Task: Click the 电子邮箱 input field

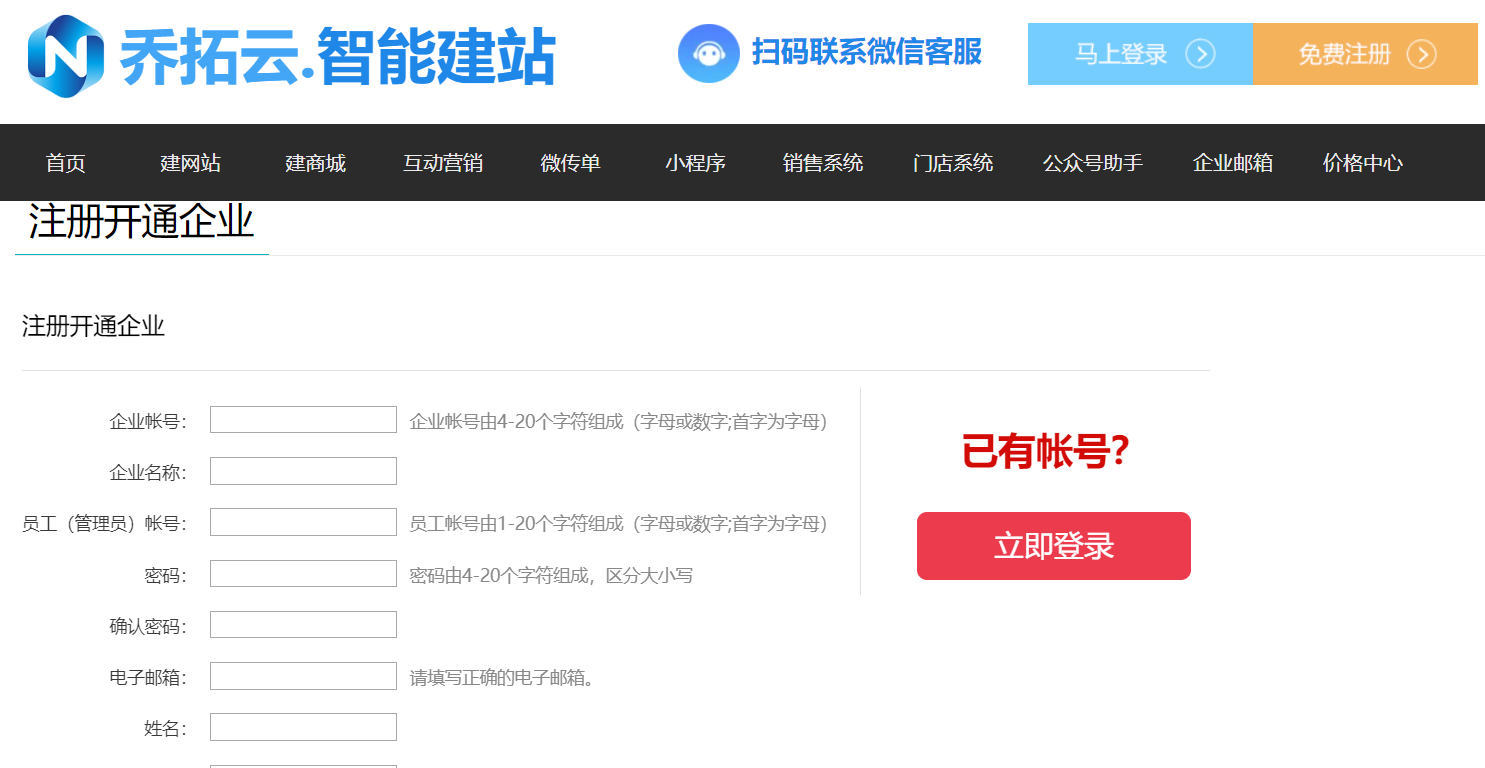Action: coord(302,675)
